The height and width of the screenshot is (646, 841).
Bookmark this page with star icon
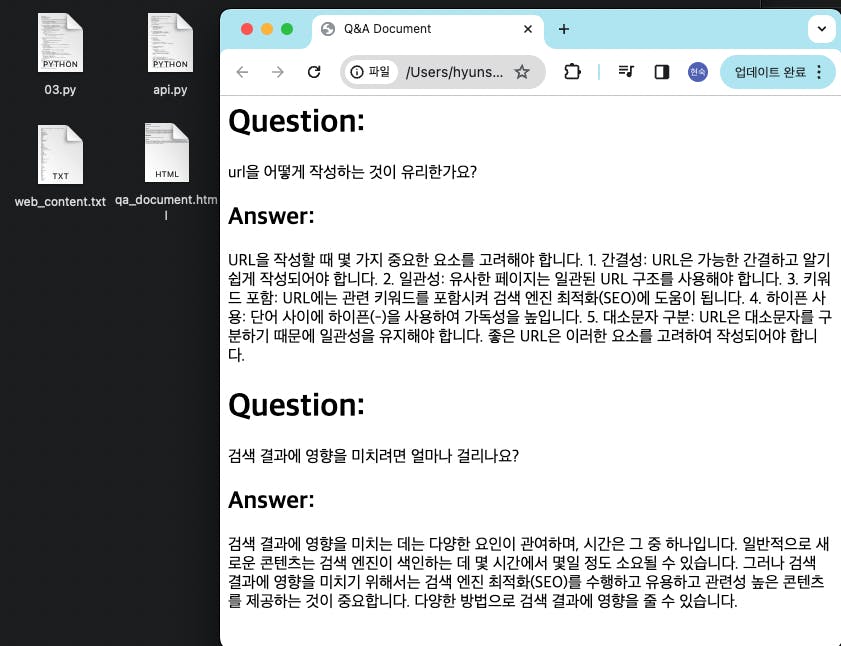[x=522, y=72]
